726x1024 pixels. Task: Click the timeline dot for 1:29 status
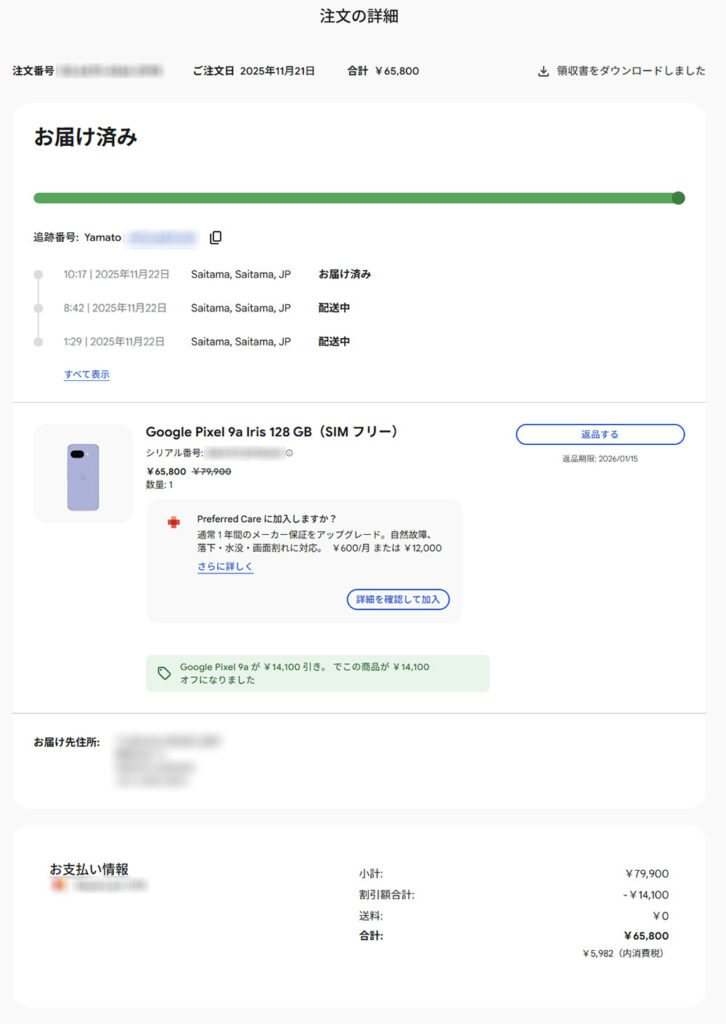(x=38, y=342)
